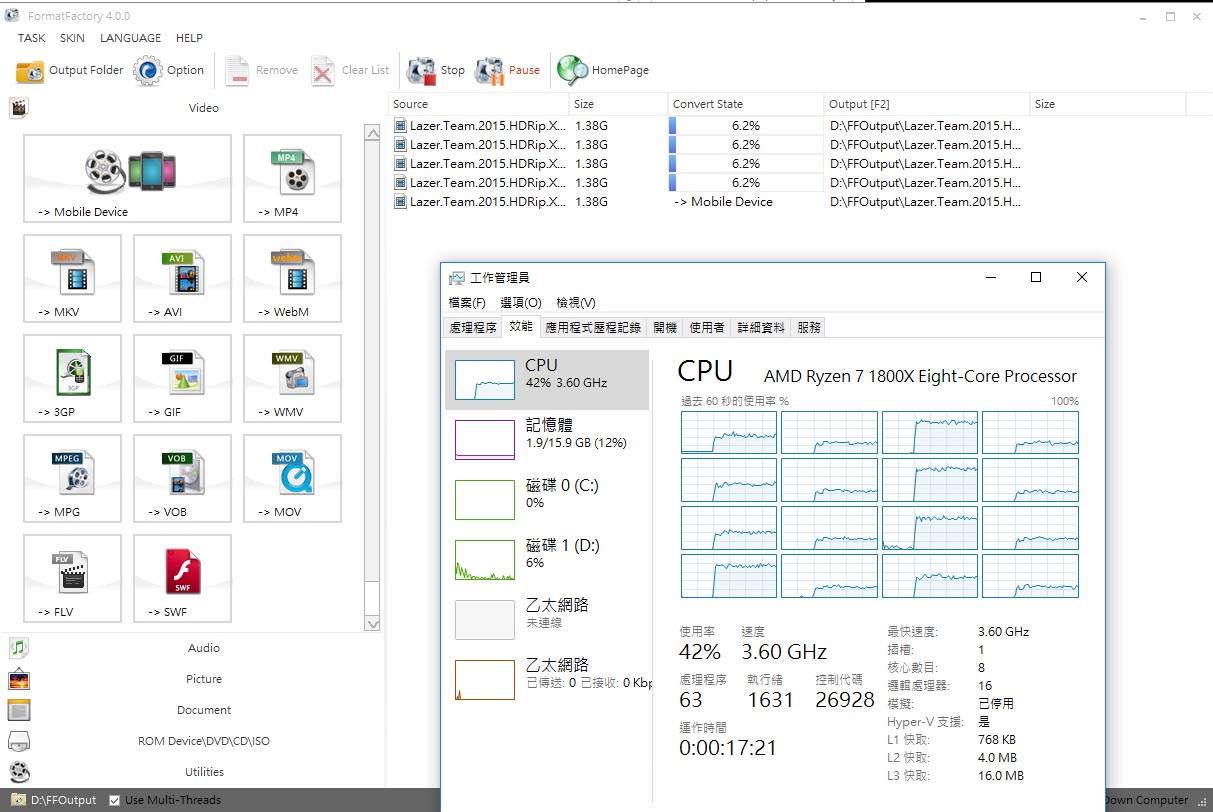Screen dimensions: 1213x812
Task: Open the LANGUAGE menu
Action: click(x=130, y=38)
